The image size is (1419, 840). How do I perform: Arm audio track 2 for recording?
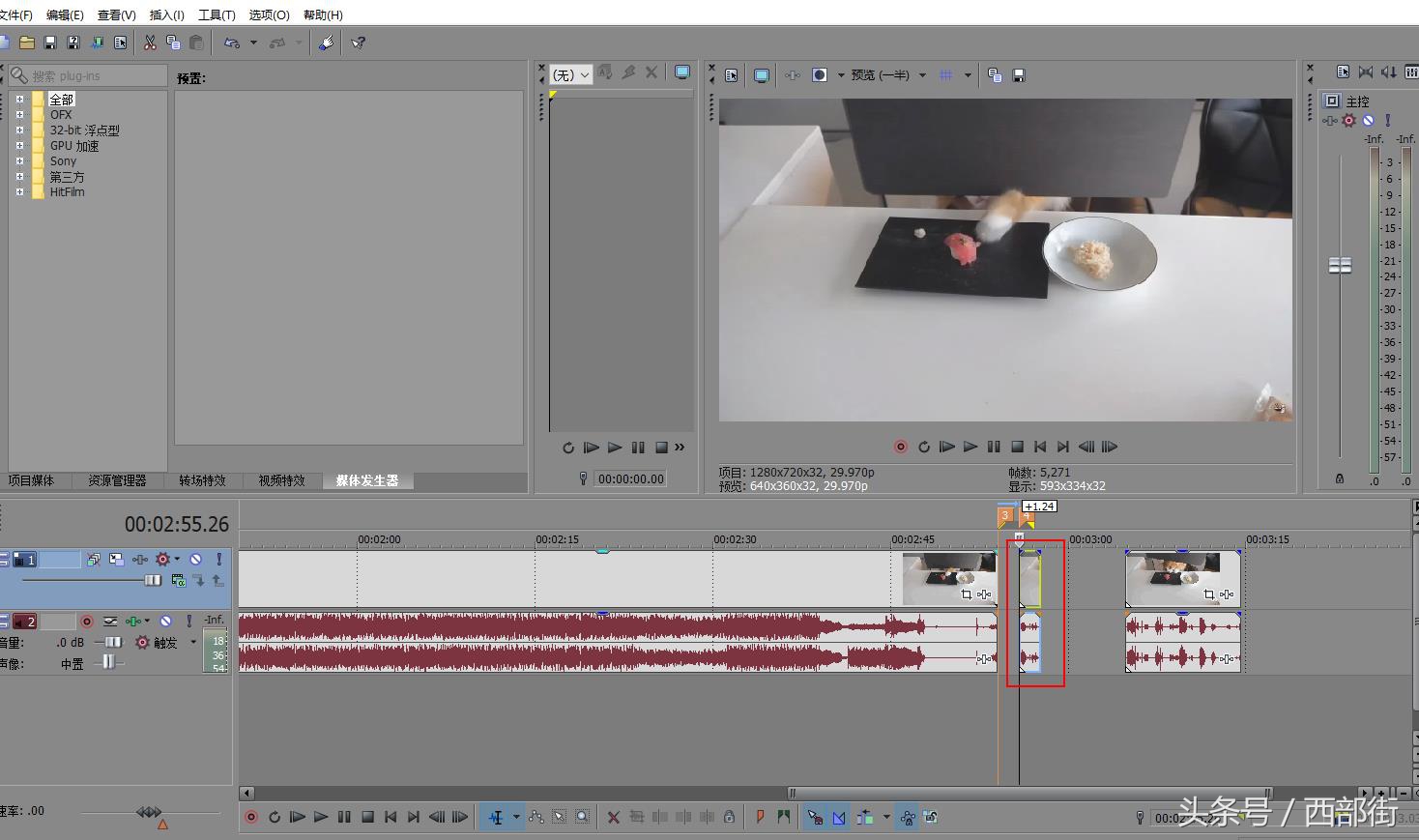coord(87,622)
